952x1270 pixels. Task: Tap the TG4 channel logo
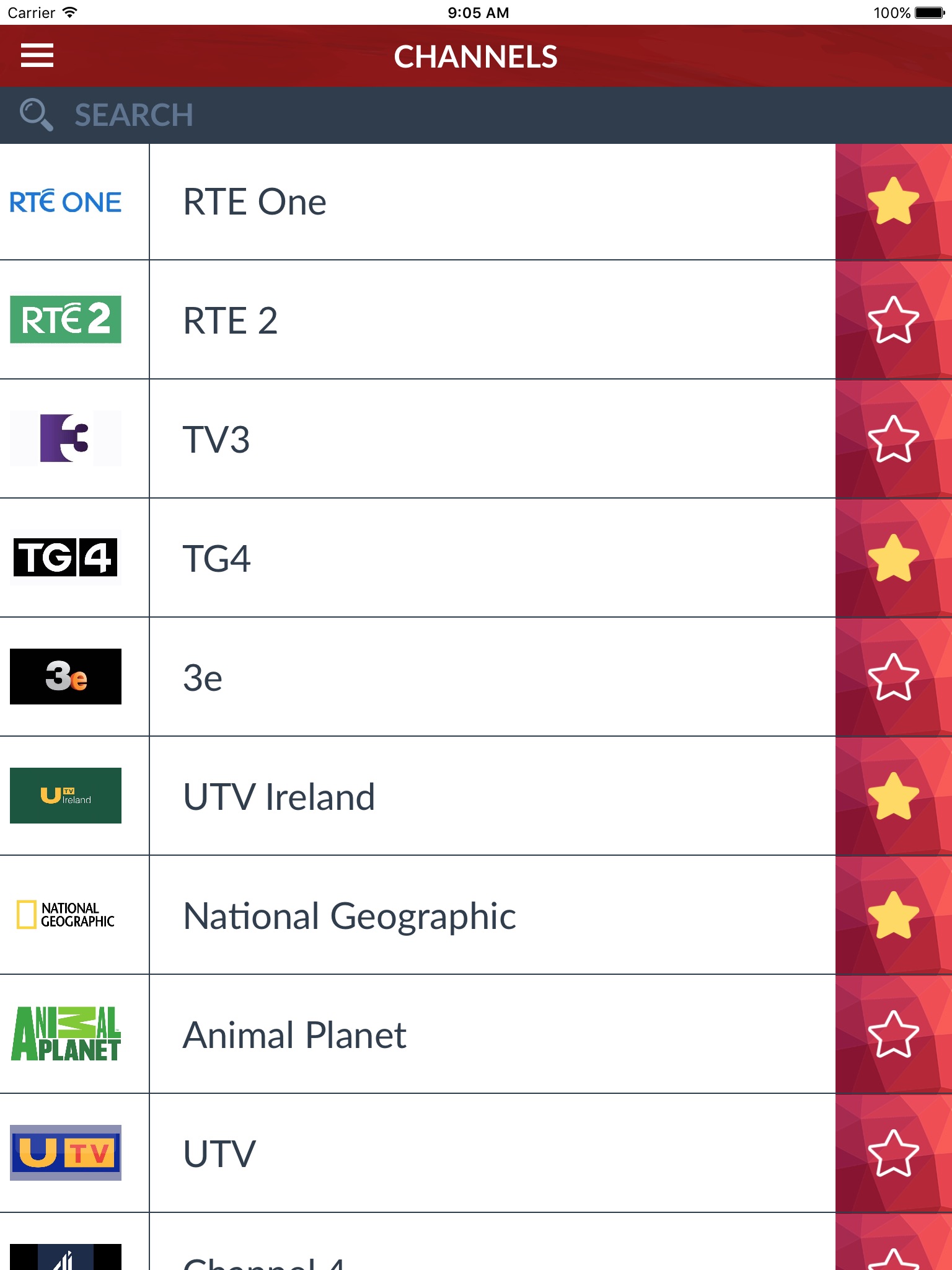(x=66, y=557)
